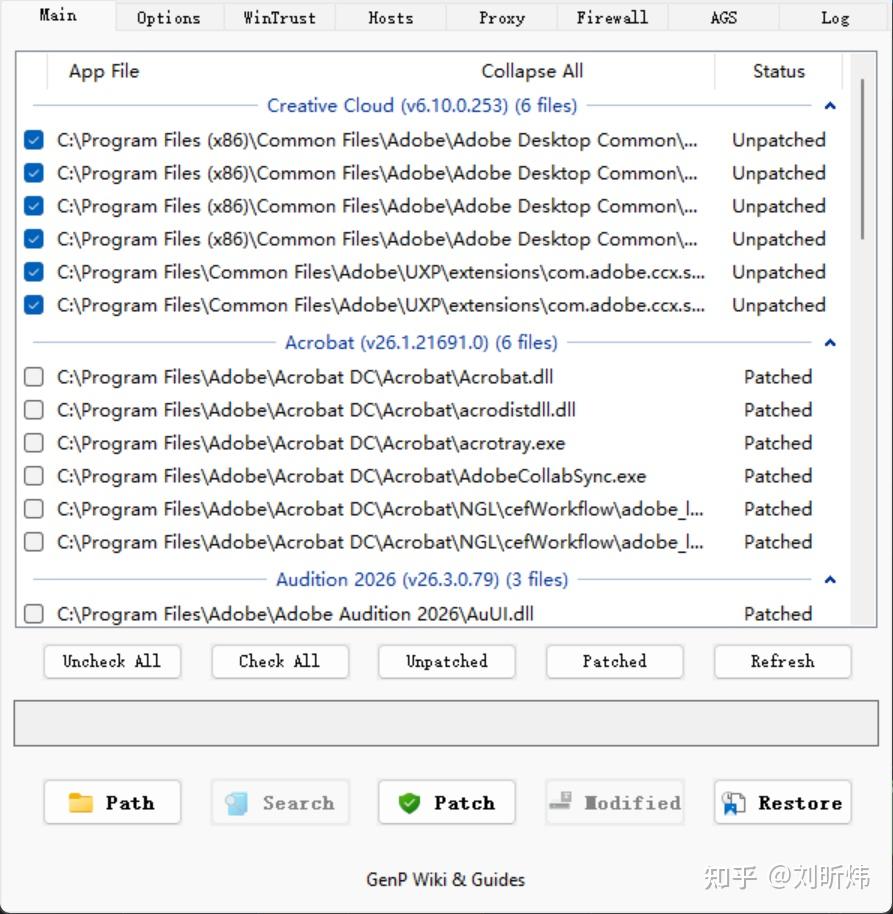
Task: Select the acrodistdll.dll file path row
Action: (316, 410)
